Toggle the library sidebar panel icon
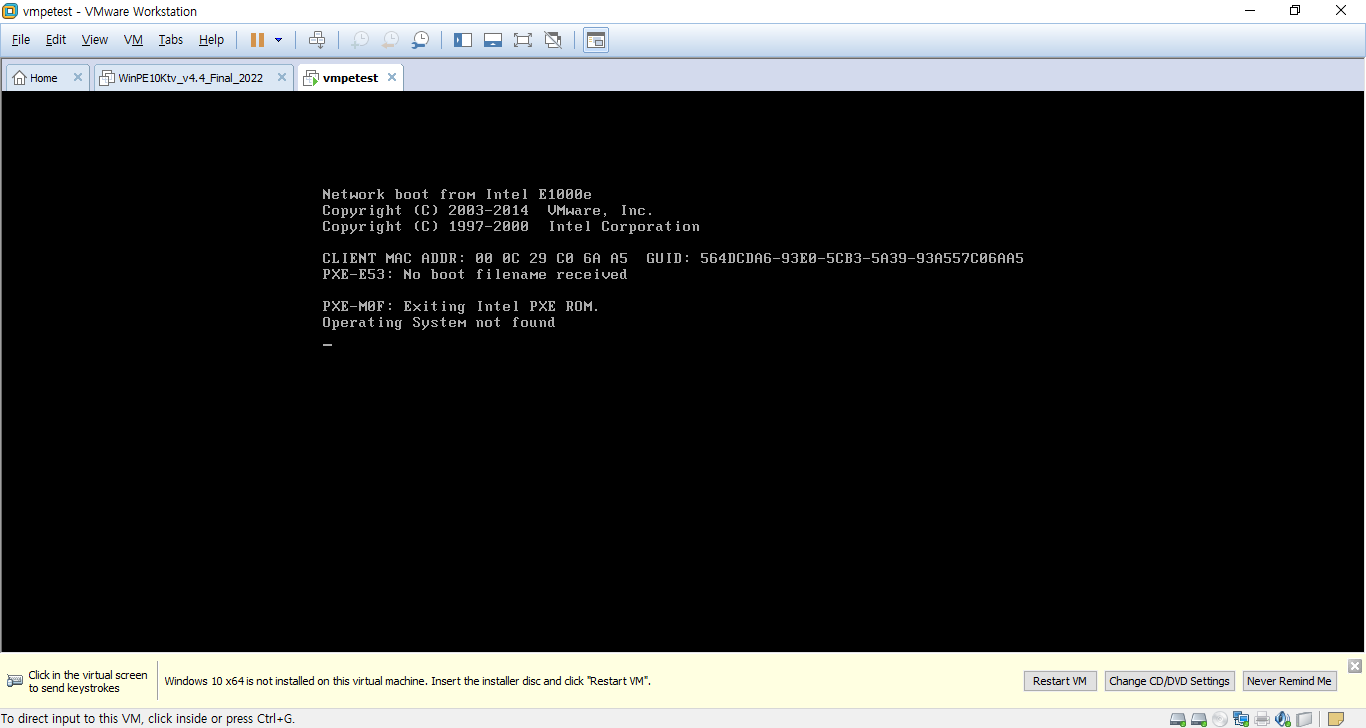Viewport: 1366px width, 728px height. pyautogui.click(x=463, y=40)
